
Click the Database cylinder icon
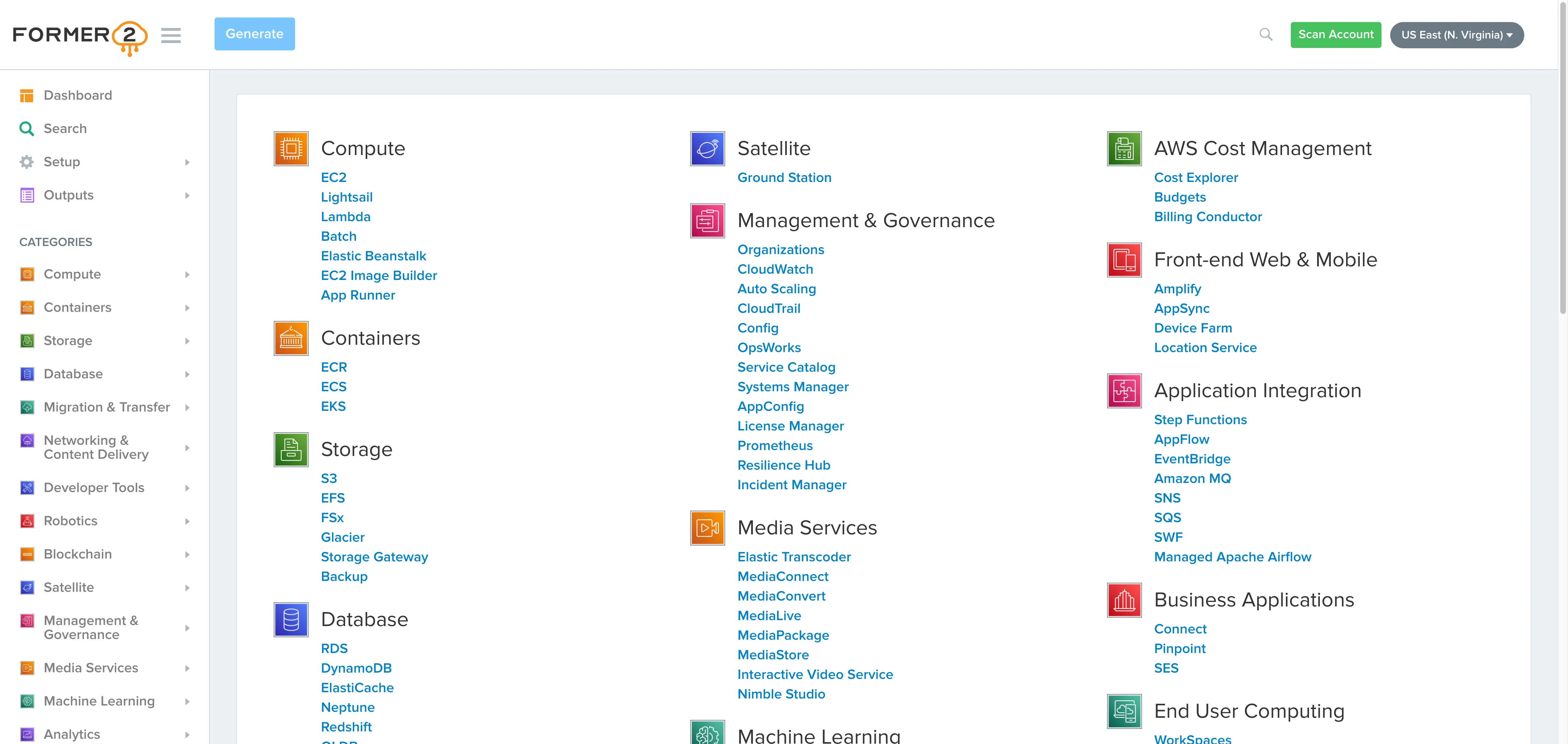[x=291, y=620]
